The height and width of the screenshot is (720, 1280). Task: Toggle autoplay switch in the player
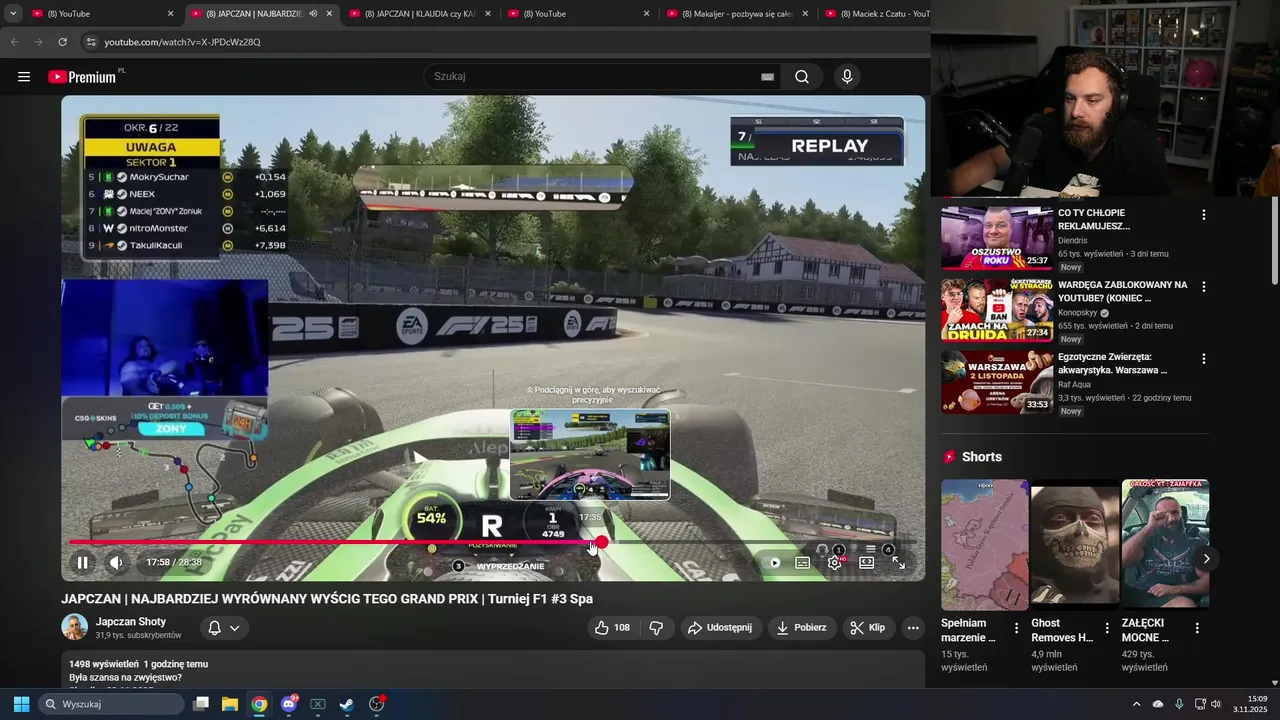(774, 563)
